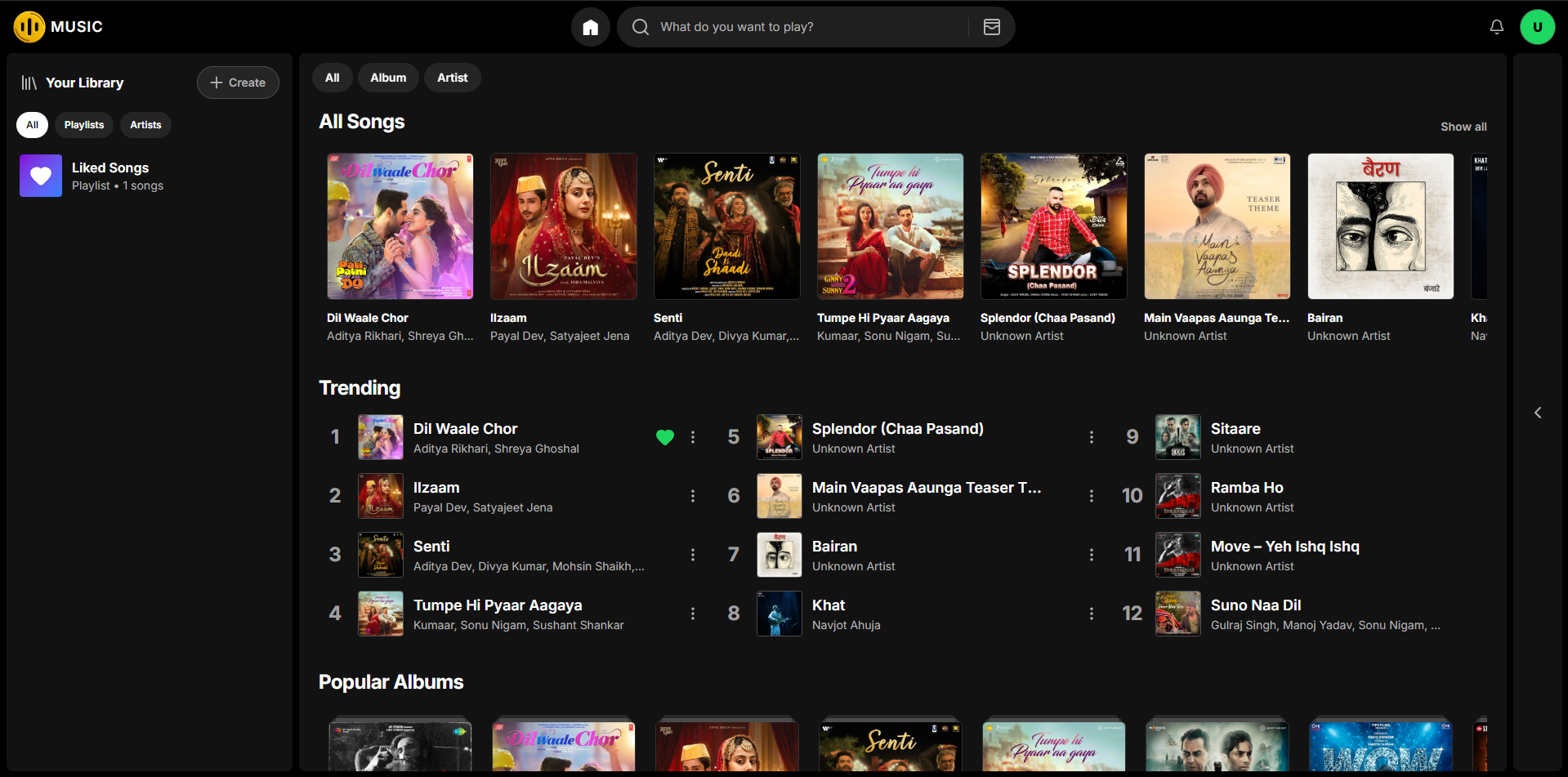Screen dimensions: 1568x777
Task: Click trending title 'Bairan'
Action: [x=834, y=547]
